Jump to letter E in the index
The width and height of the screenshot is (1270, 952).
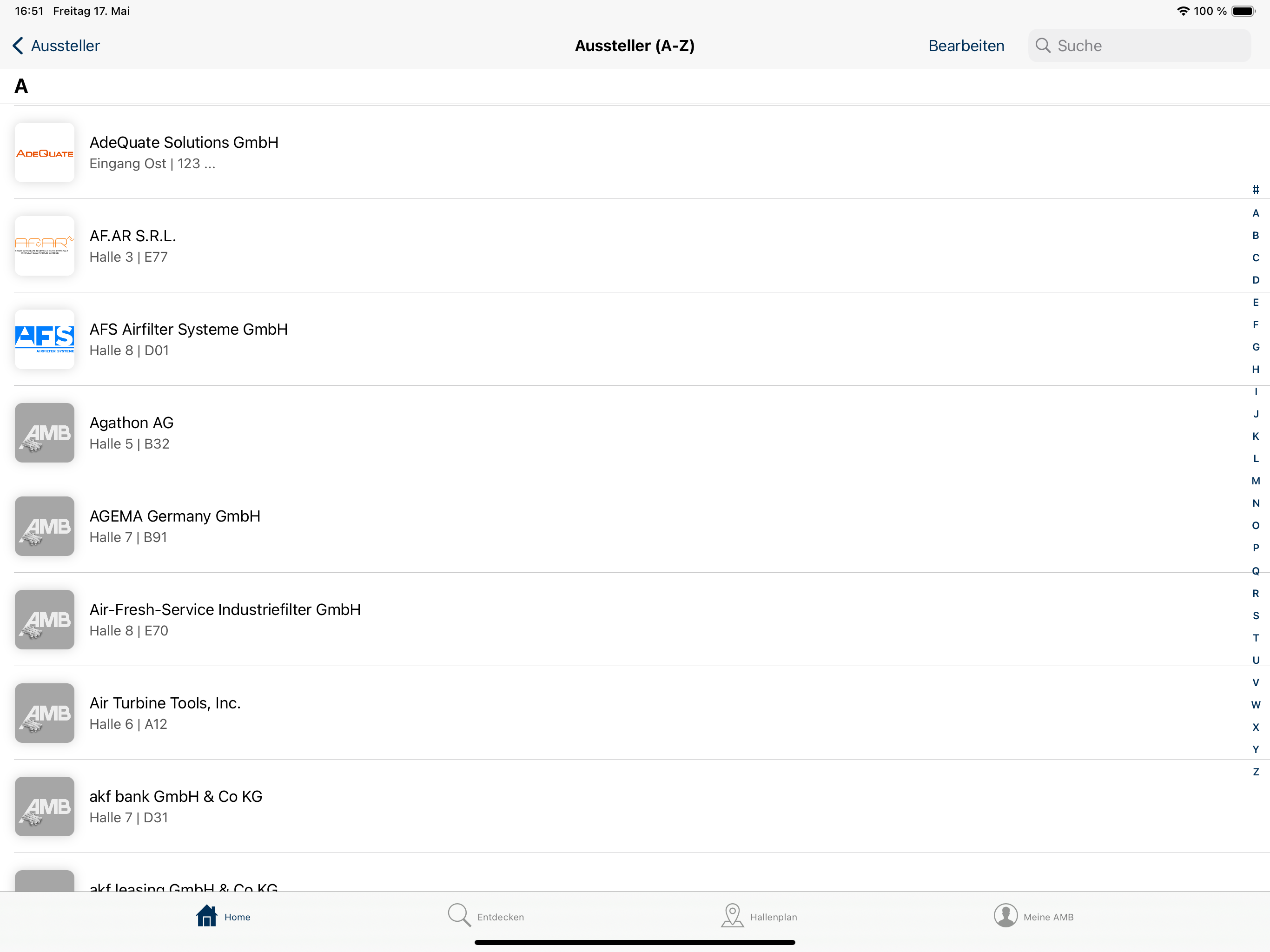(1256, 303)
